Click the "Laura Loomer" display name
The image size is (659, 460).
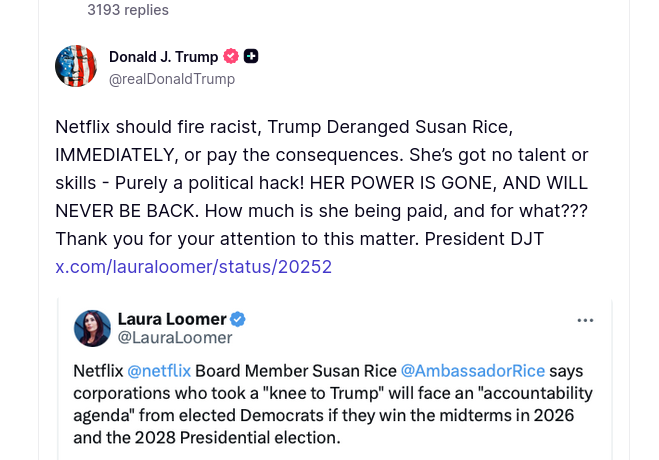(172, 319)
